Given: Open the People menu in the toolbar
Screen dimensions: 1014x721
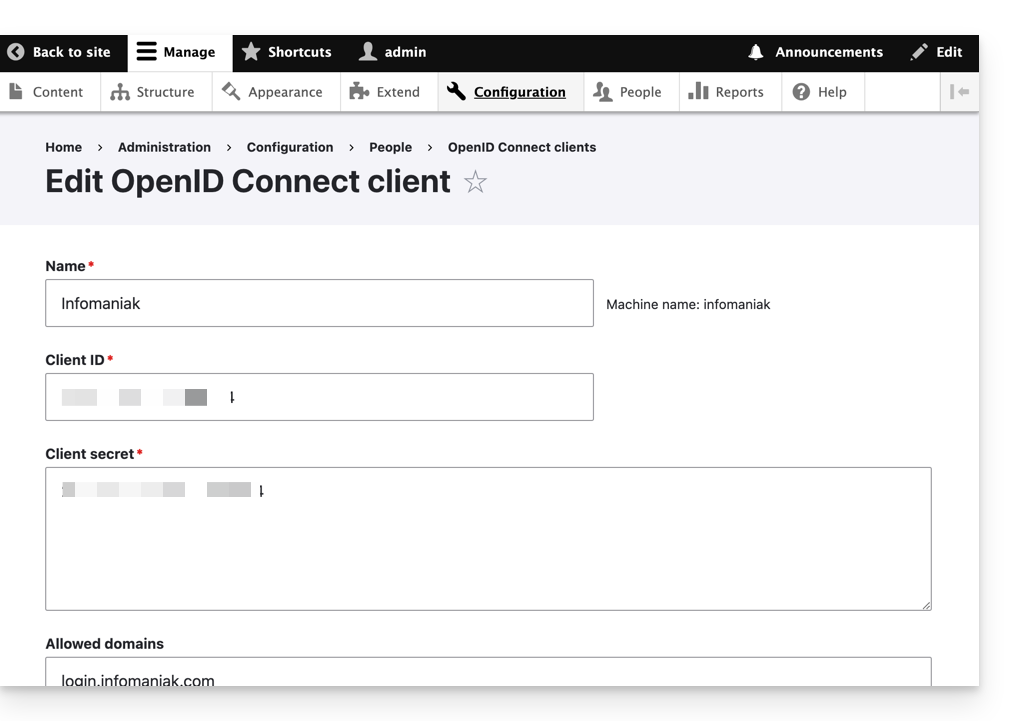Looking at the screenshot, I should (631, 92).
